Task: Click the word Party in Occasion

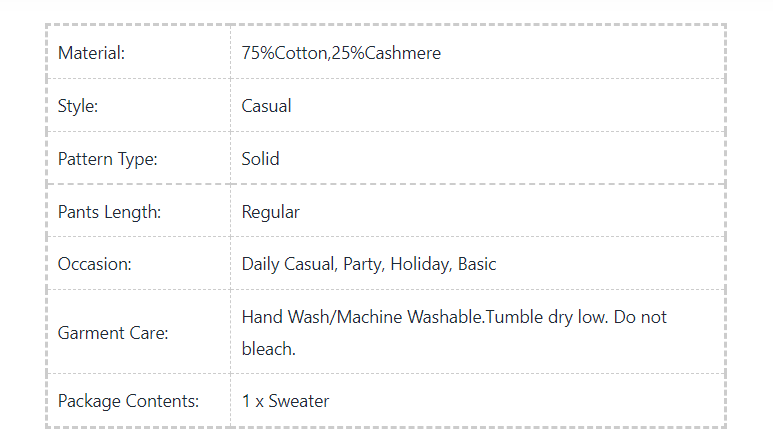Action: pyautogui.click(x=361, y=265)
